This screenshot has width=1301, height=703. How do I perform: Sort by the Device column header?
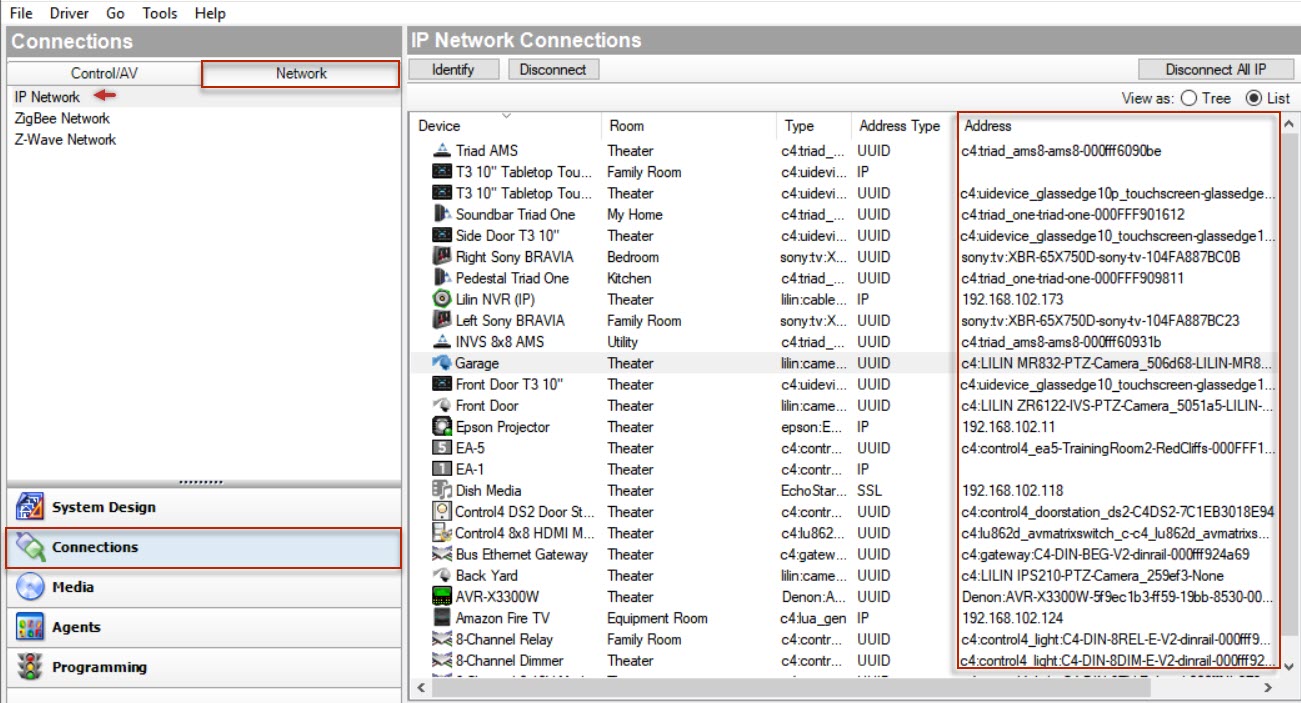[506, 126]
